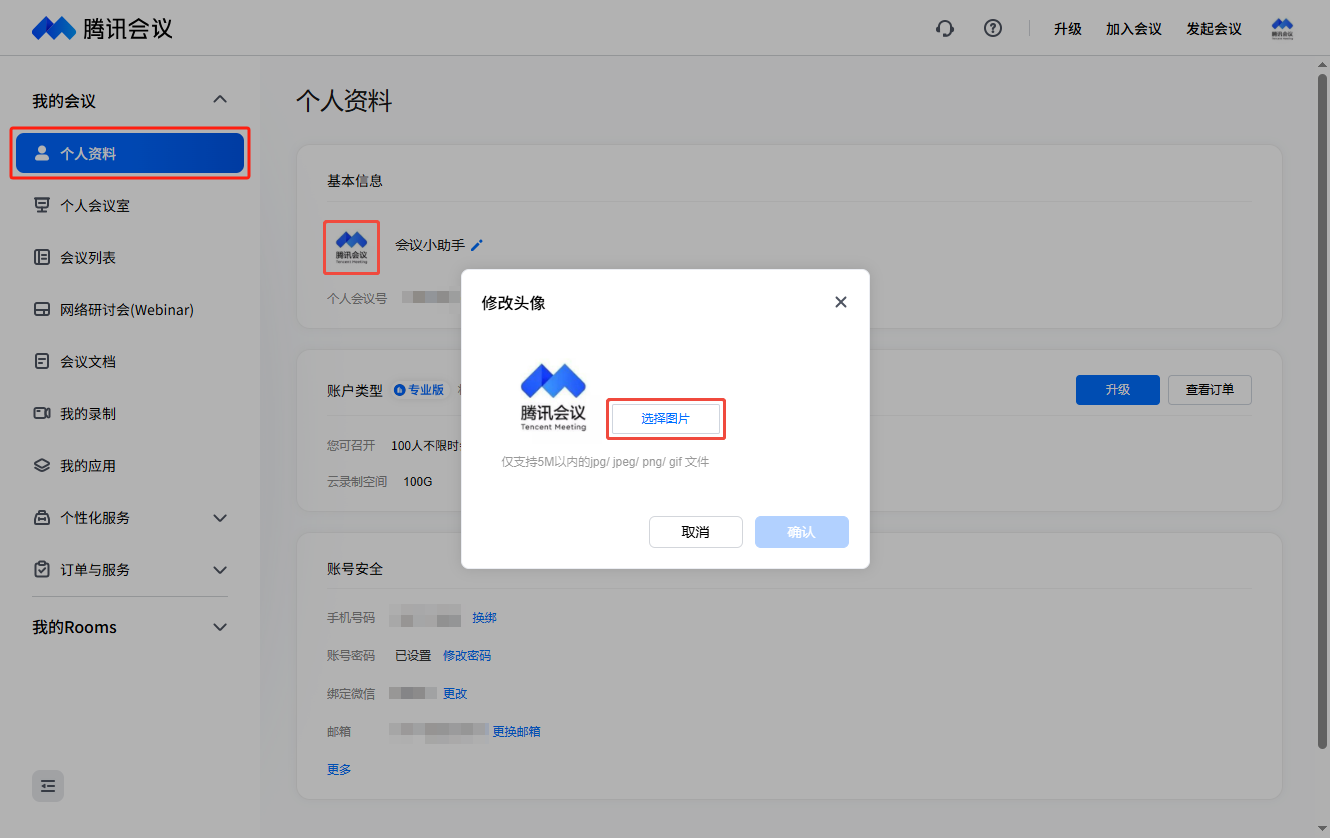
Task: Select 个人资料 in sidebar
Action: [x=130, y=154]
